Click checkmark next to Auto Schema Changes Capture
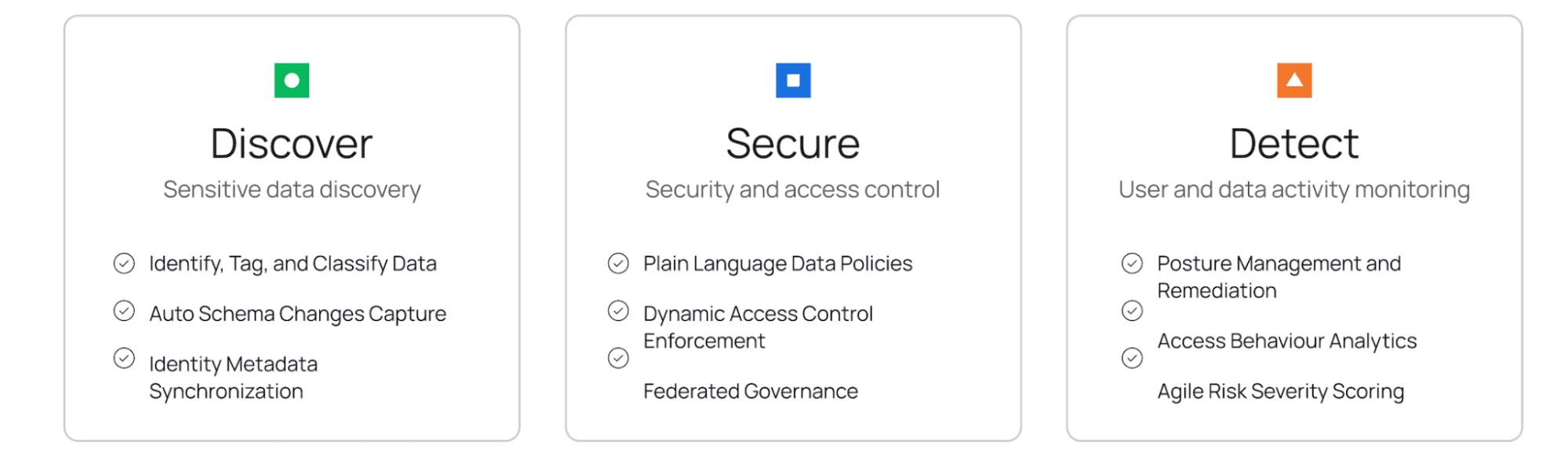Viewport: 1568px width, 460px height. (124, 311)
